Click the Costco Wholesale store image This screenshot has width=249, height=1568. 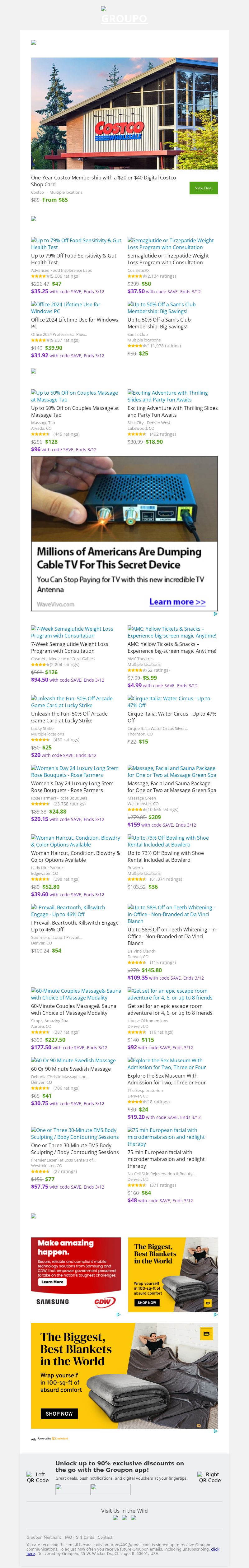coord(124,113)
